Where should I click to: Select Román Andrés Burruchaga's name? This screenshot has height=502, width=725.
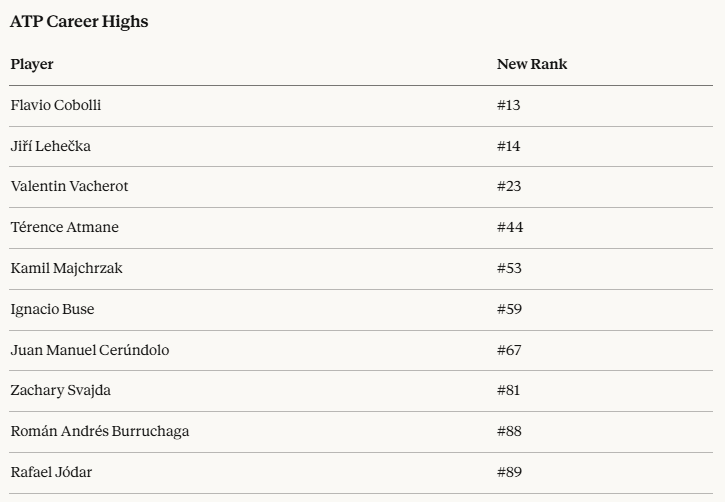100,431
